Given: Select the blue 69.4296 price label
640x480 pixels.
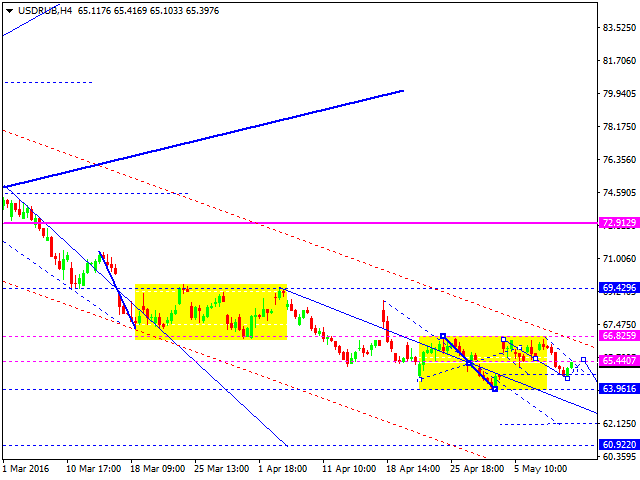Looking at the screenshot, I should (x=619, y=288).
